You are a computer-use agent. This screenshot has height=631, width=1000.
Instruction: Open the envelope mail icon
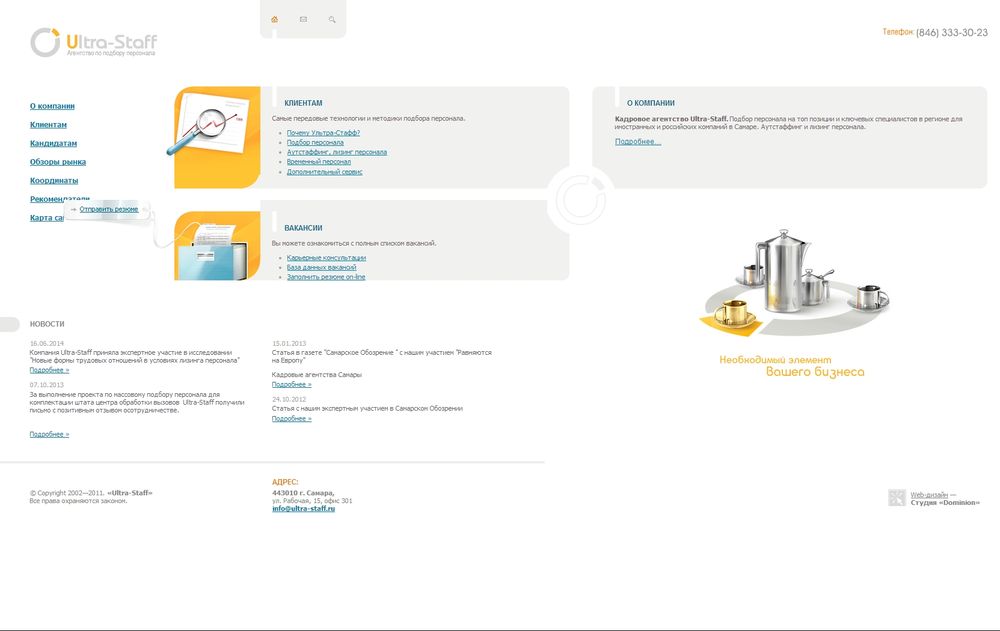[303, 19]
